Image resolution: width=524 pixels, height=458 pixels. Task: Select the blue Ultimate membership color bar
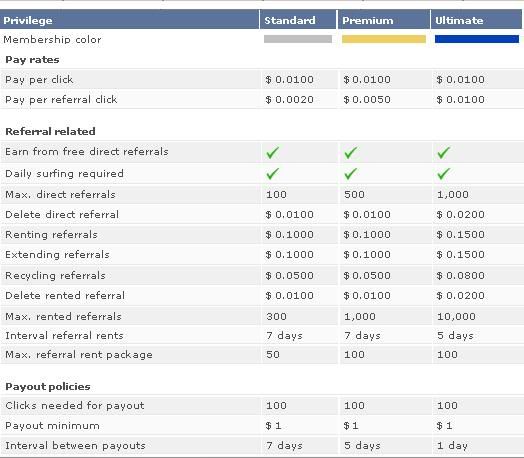click(x=477, y=39)
